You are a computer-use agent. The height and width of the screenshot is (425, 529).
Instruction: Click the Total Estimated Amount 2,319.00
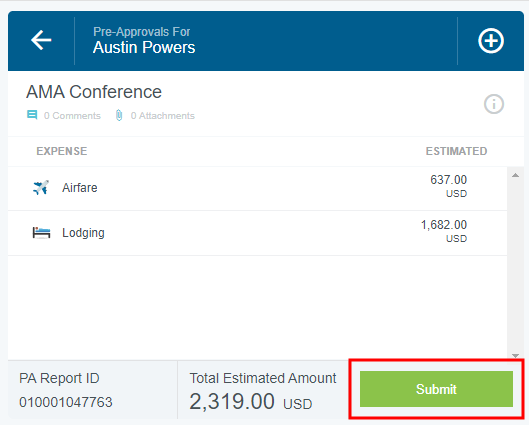coord(232,401)
